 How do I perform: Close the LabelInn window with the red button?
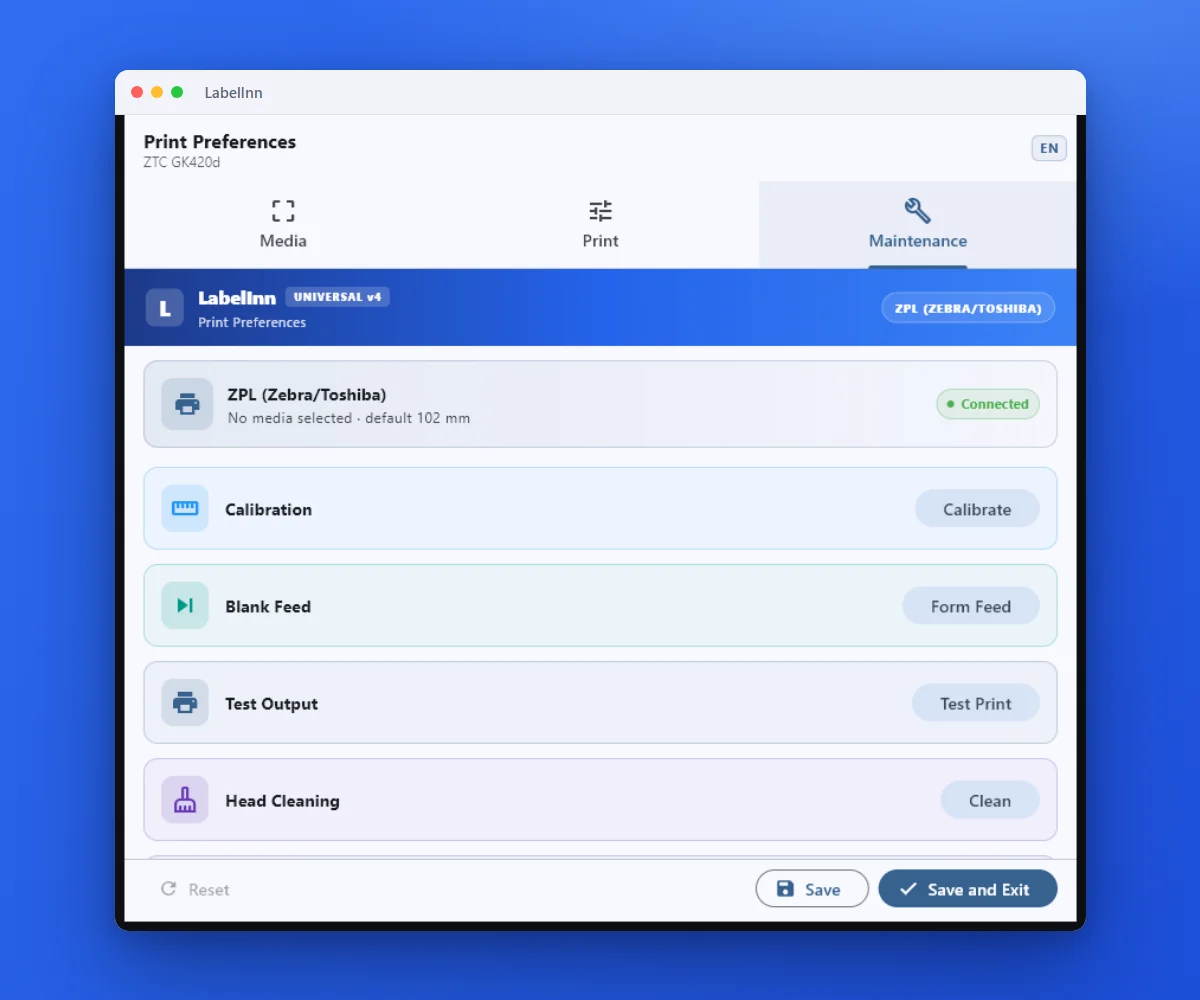pyautogui.click(x=137, y=92)
